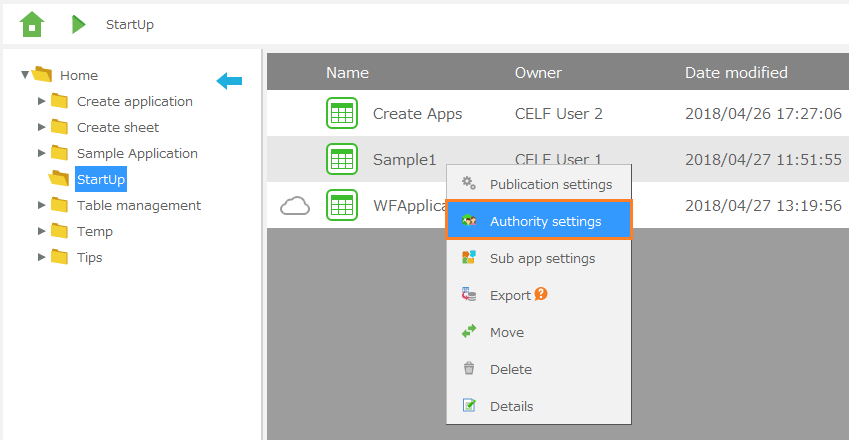The image size is (849, 440).
Task: Expand the Tips folder arrow
Action: [41, 257]
